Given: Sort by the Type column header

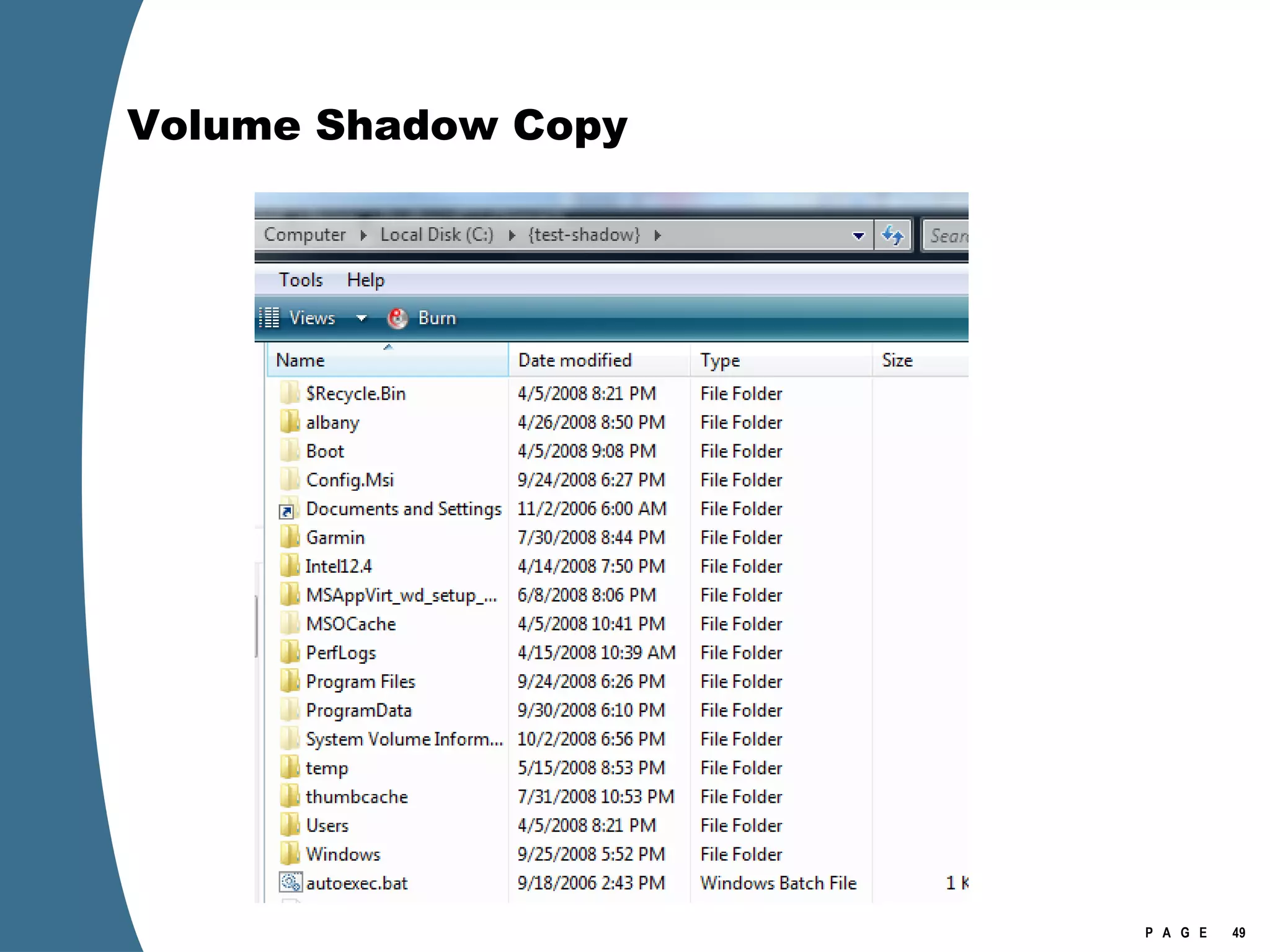Looking at the screenshot, I should click(781, 360).
